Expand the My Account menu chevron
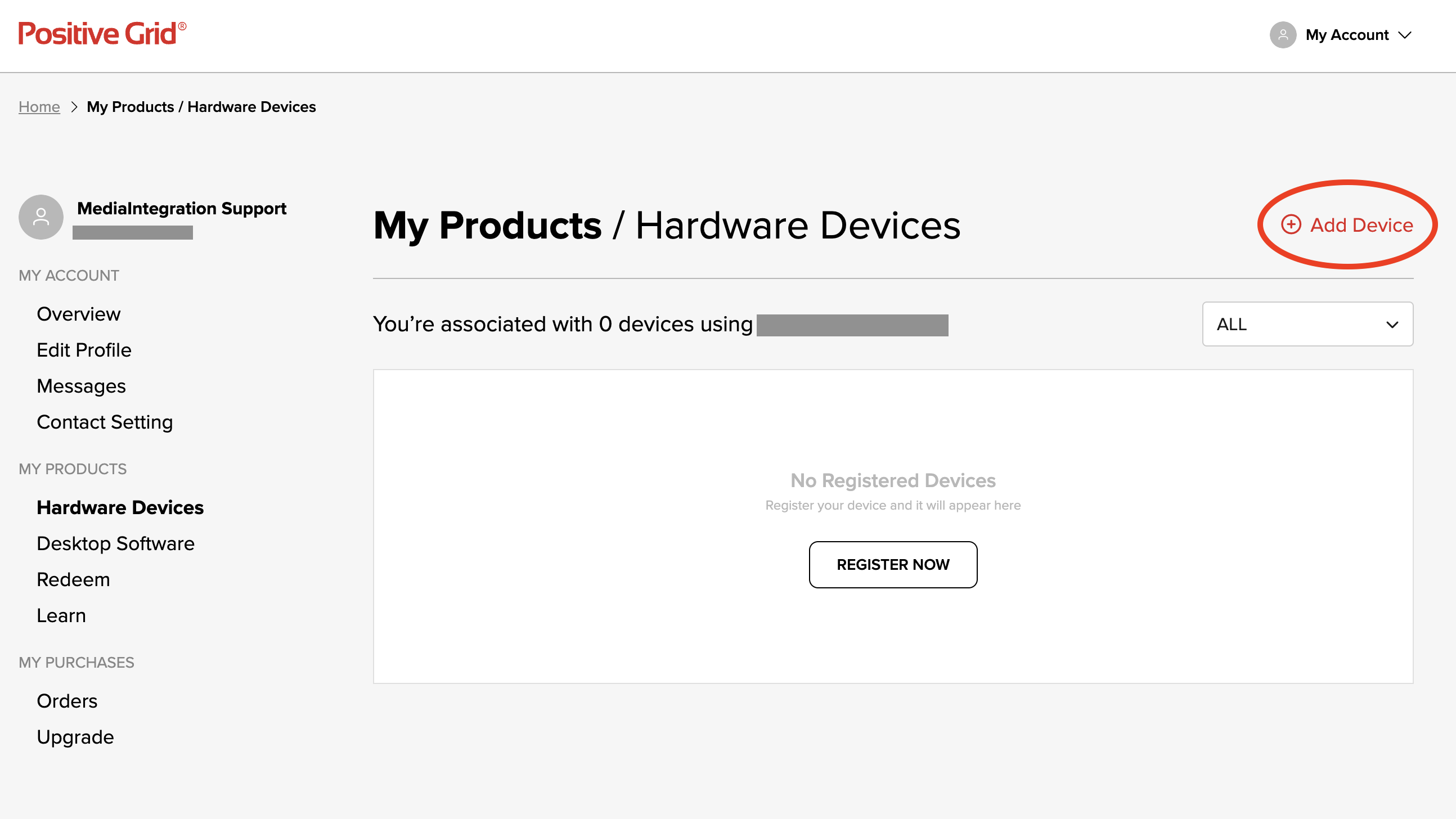Viewport: 1456px width, 819px height. (x=1405, y=35)
